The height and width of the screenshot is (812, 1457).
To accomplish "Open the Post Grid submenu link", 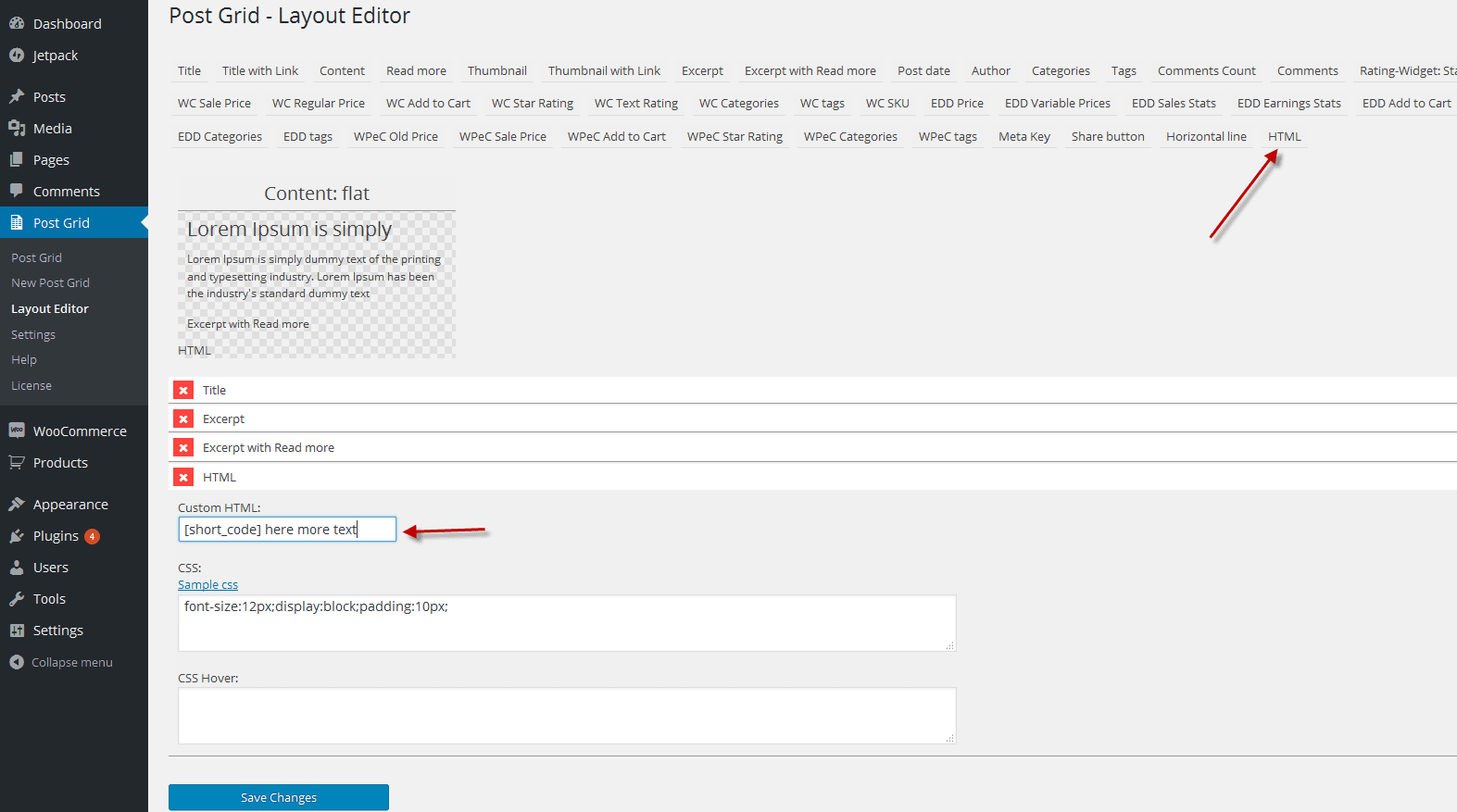I will pyautogui.click(x=36, y=257).
